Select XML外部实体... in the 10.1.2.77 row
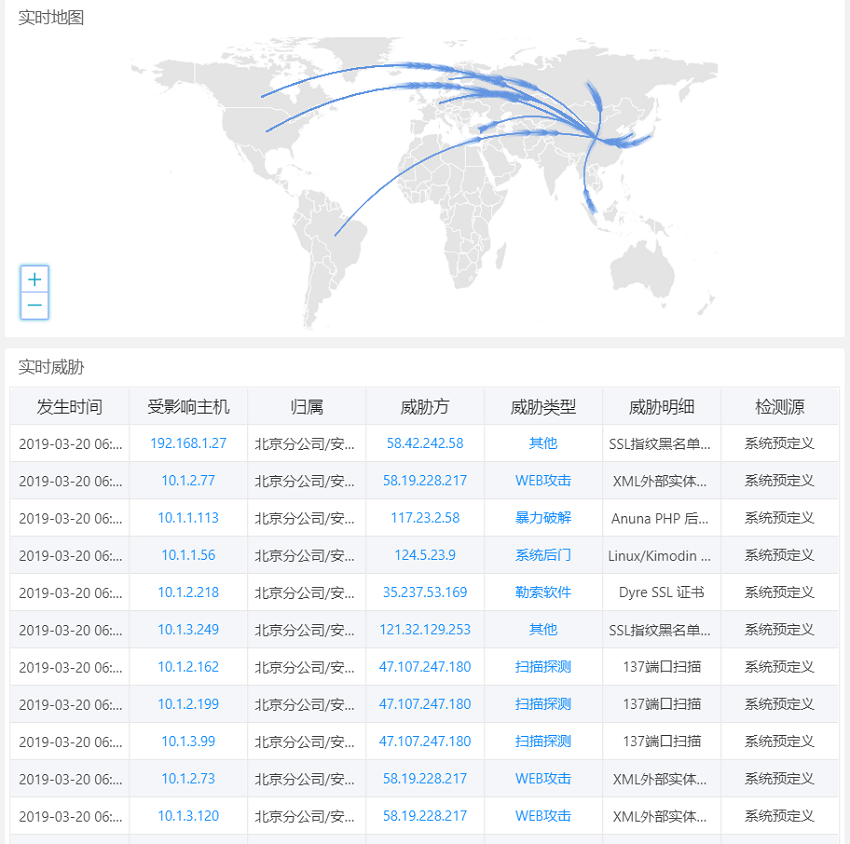Viewport: 850px width, 844px height. point(660,481)
